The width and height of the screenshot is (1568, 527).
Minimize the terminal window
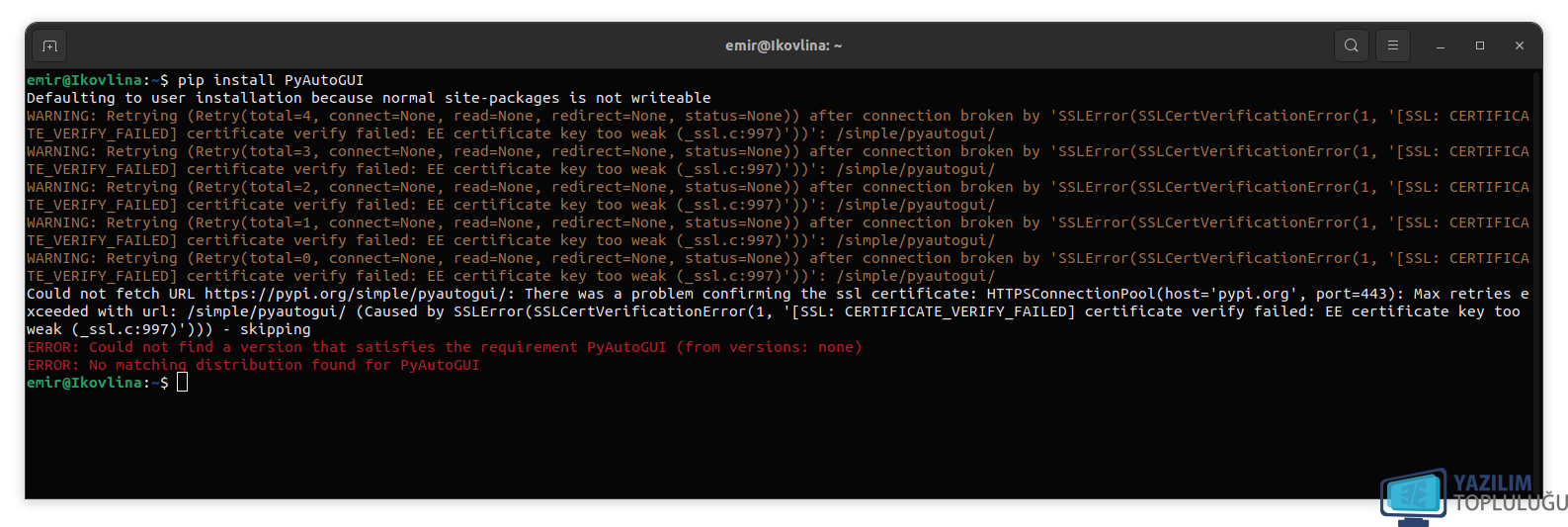(1441, 45)
